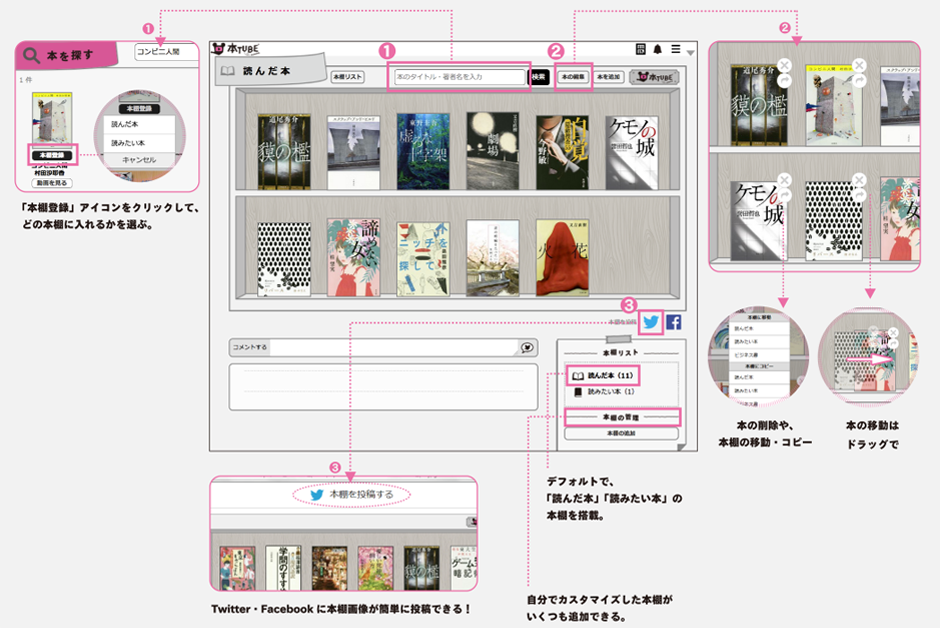940x628 pixels.
Task: Click the 本棚リスト button in the toolbar
Action: (348, 77)
